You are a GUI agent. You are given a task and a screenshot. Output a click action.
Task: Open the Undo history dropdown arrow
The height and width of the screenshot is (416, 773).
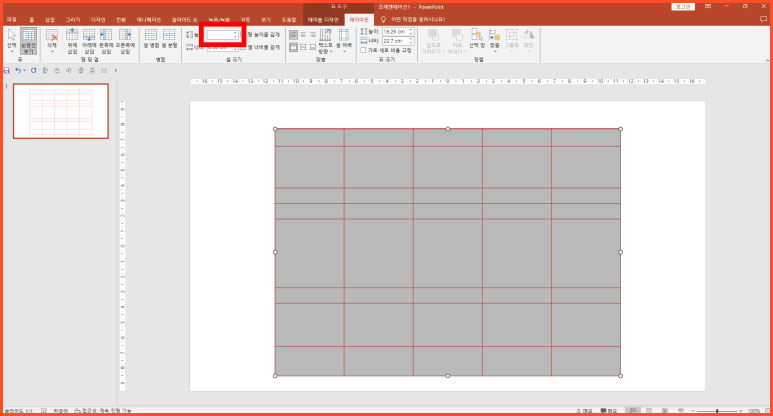[x=25, y=70]
